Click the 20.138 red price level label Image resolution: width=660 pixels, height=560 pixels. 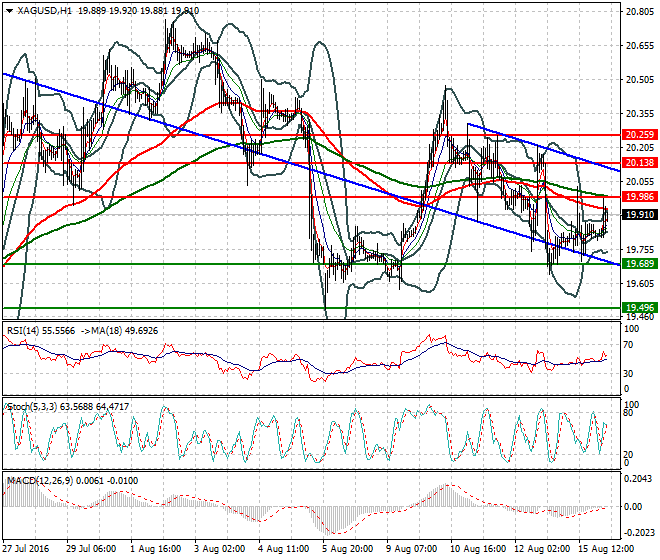pyautogui.click(x=640, y=163)
